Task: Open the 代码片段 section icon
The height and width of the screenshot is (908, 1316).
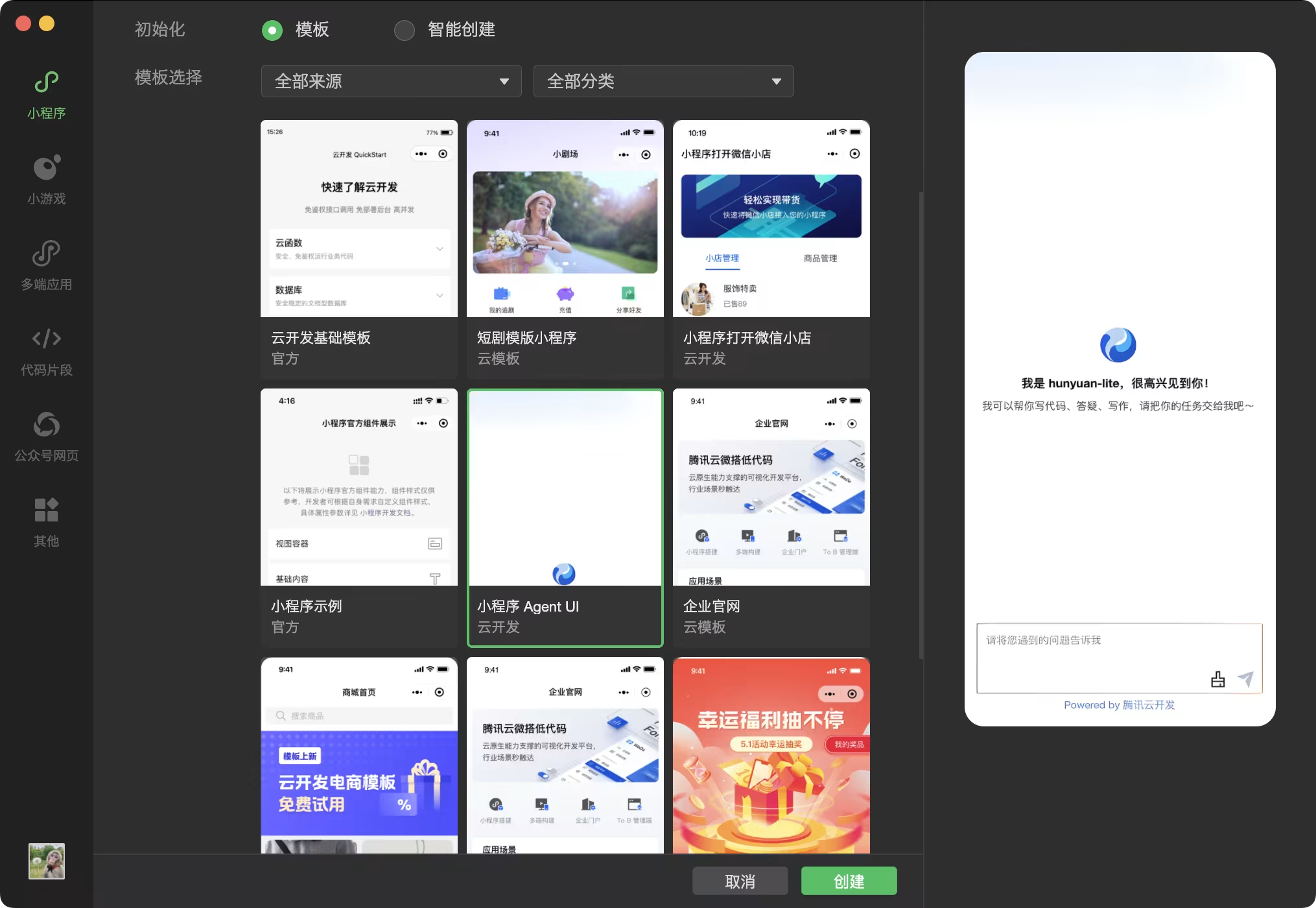Action: [46, 339]
